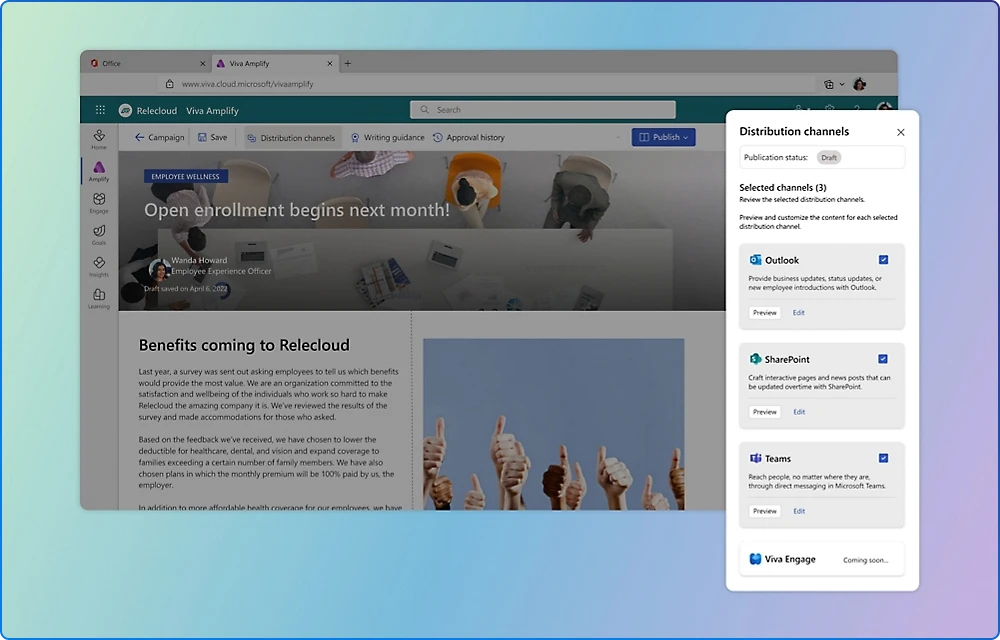
Task: Click the thumbs-up image in article
Action: 554,424
